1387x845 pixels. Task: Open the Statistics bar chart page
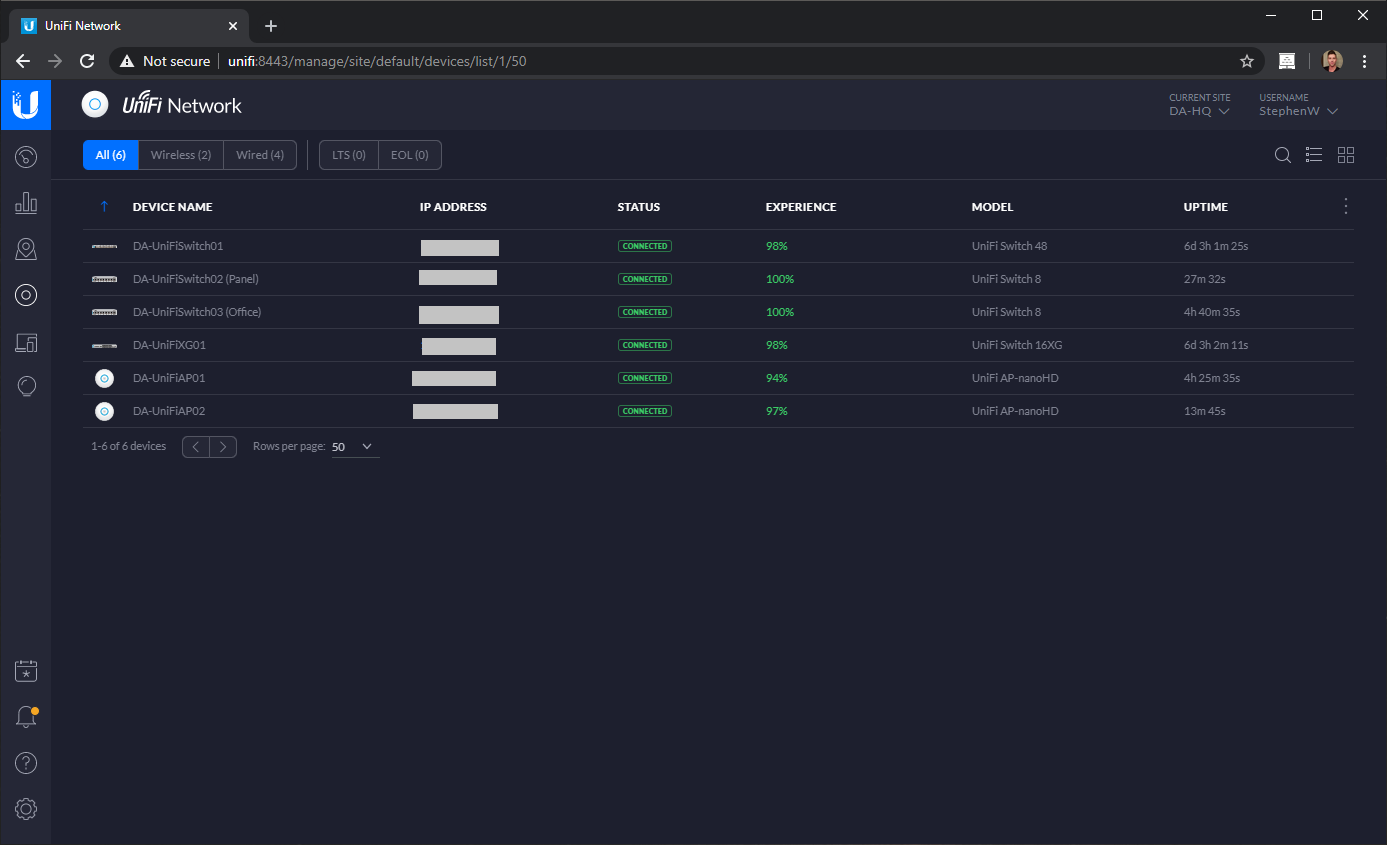coord(26,203)
